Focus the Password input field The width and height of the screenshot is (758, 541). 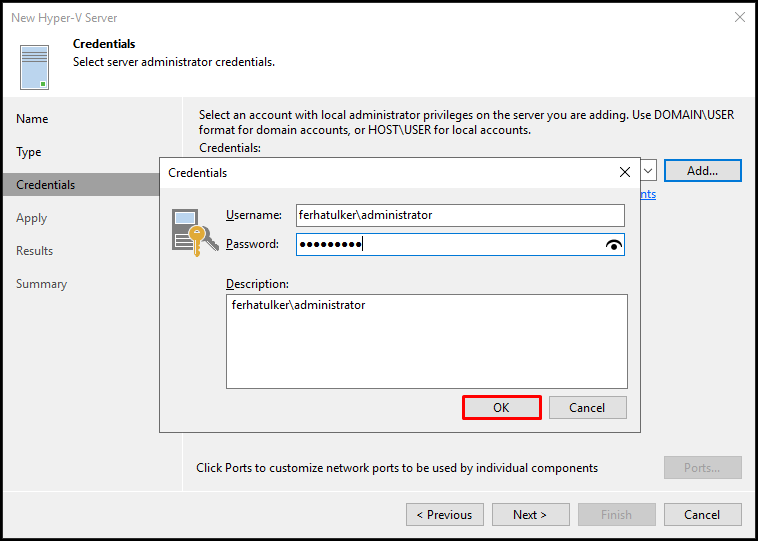pyautogui.click(x=460, y=245)
